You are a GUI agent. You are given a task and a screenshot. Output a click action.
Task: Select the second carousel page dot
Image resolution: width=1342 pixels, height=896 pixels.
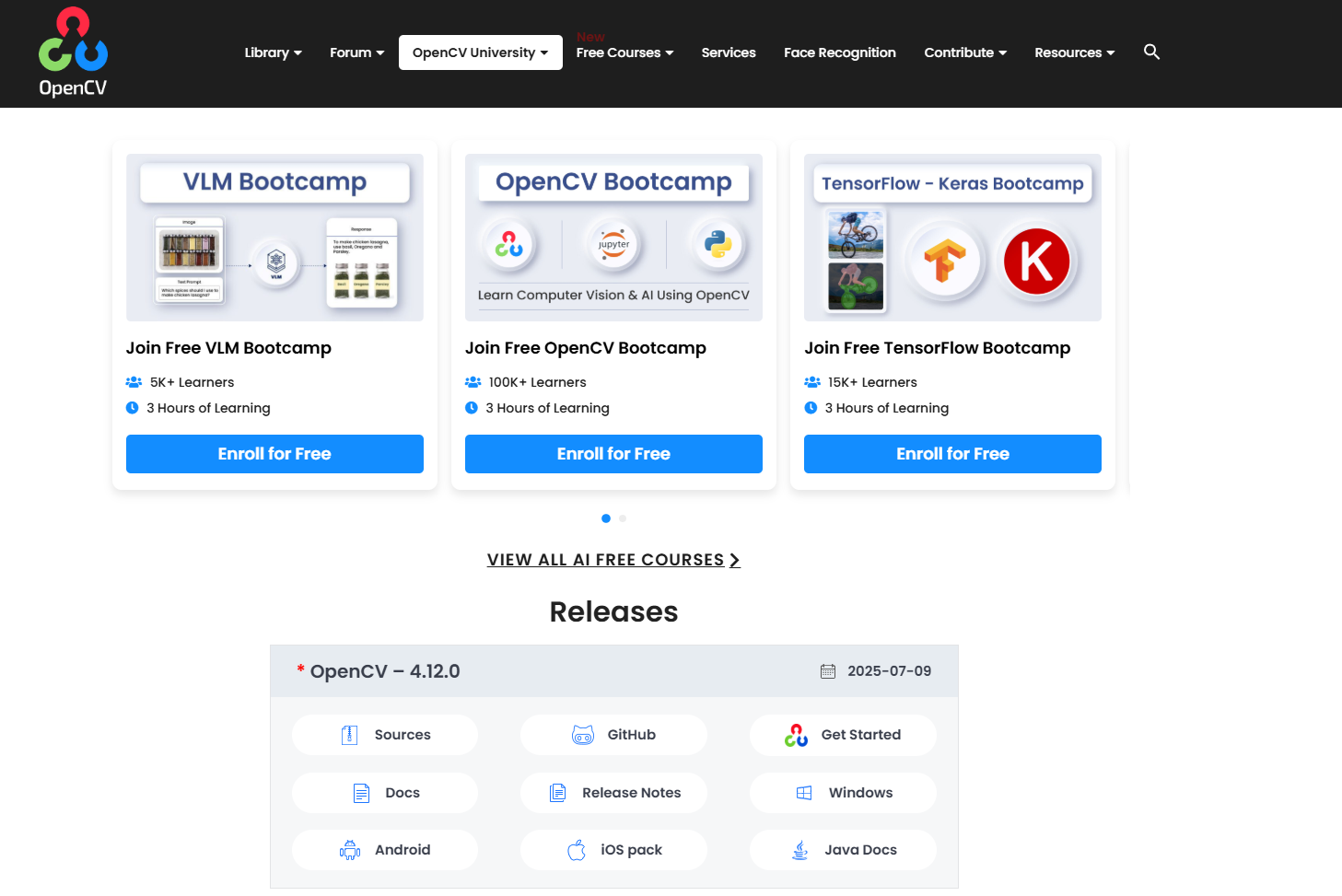click(623, 518)
